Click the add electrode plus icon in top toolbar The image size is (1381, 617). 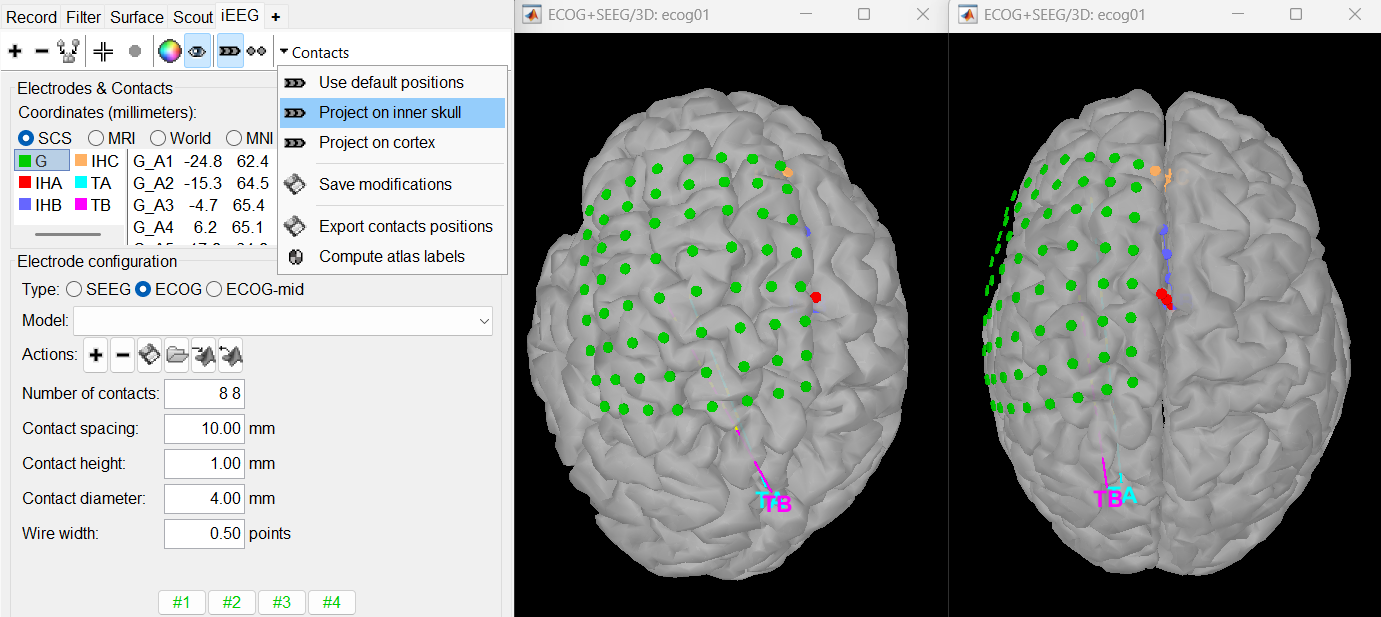point(15,51)
